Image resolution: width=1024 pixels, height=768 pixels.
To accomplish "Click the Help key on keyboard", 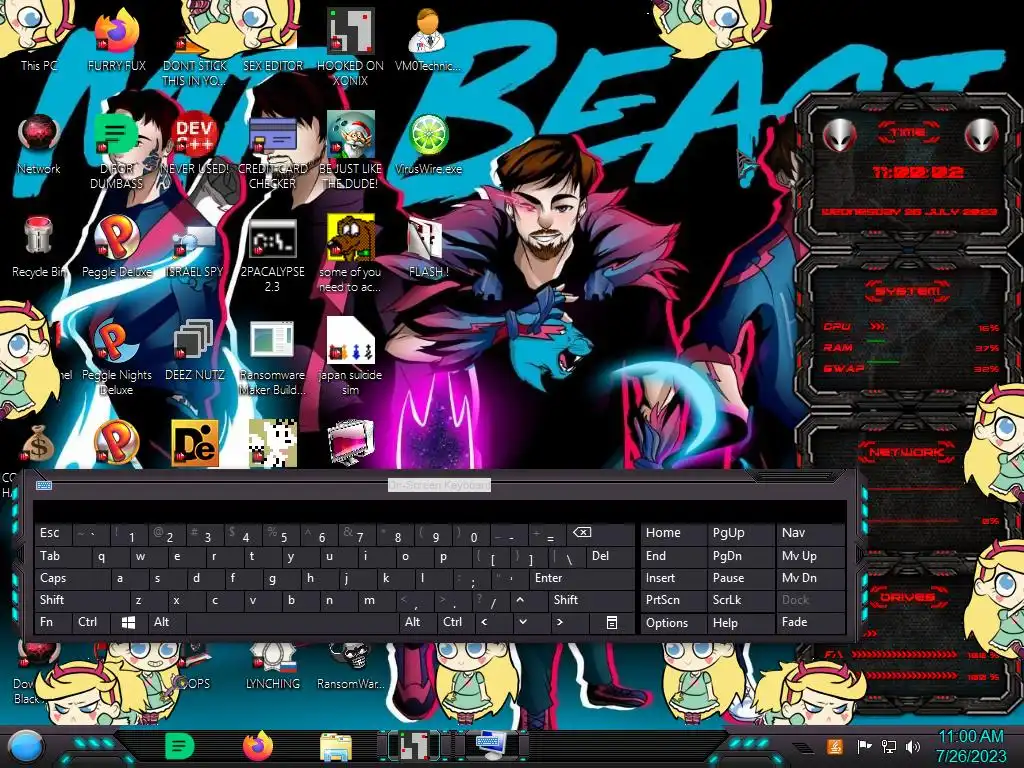I will [741, 622].
